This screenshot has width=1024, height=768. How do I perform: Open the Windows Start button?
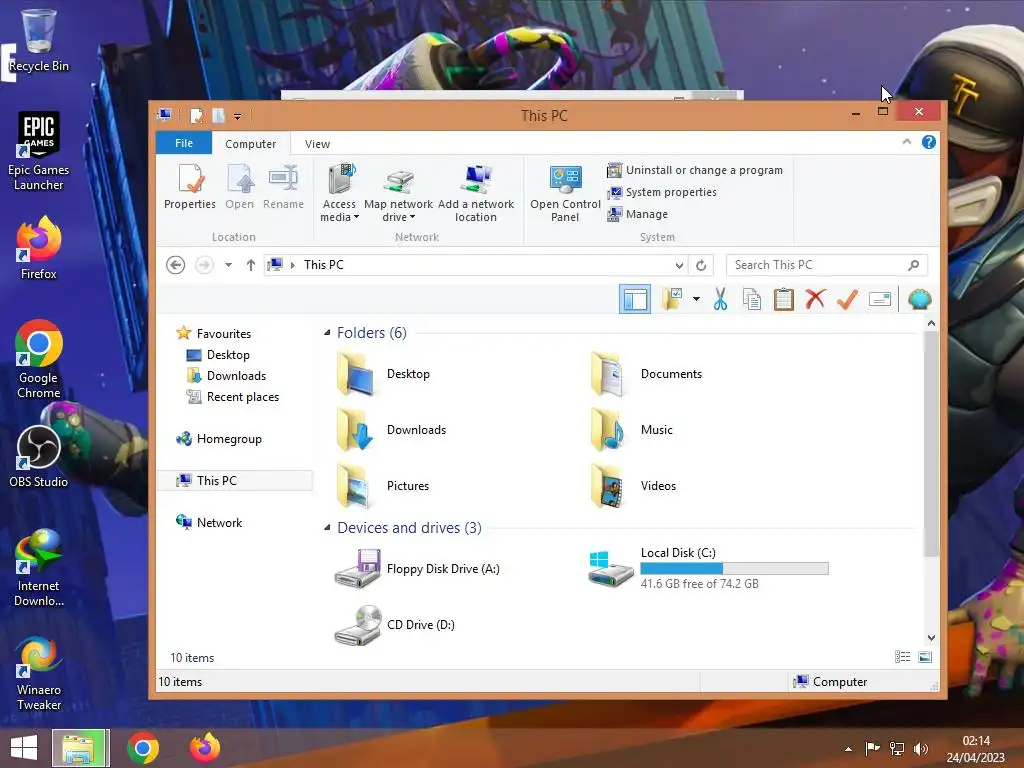click(x=24, y=748)
